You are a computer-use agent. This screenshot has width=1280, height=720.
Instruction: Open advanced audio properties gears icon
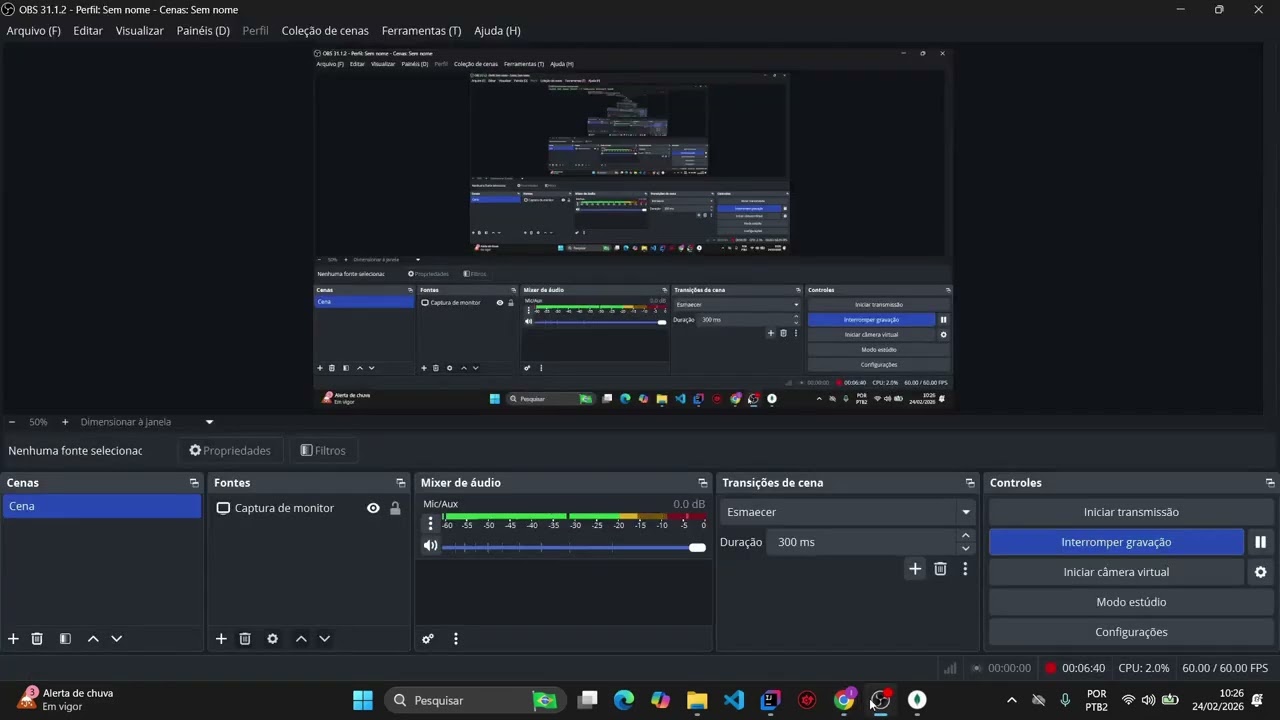coord(428,639)
